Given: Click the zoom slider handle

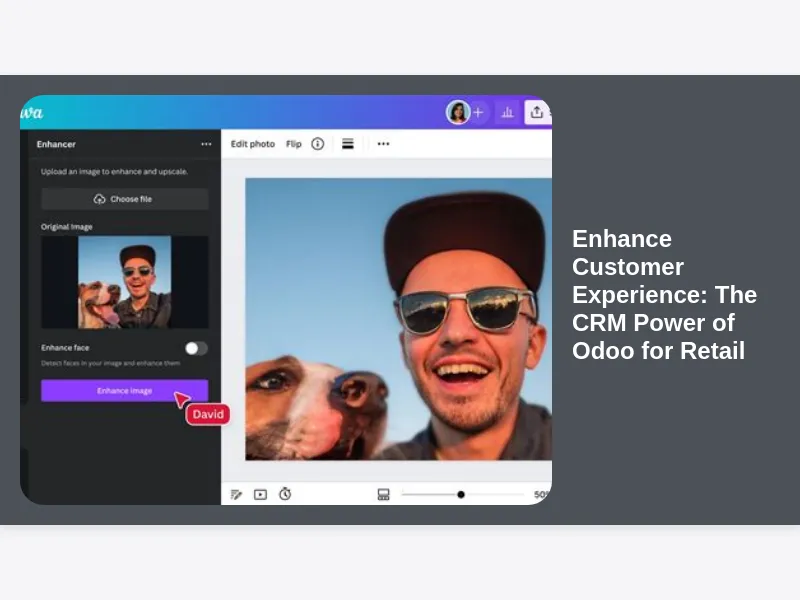Looking at the screenshot, I should pos(461,494).
